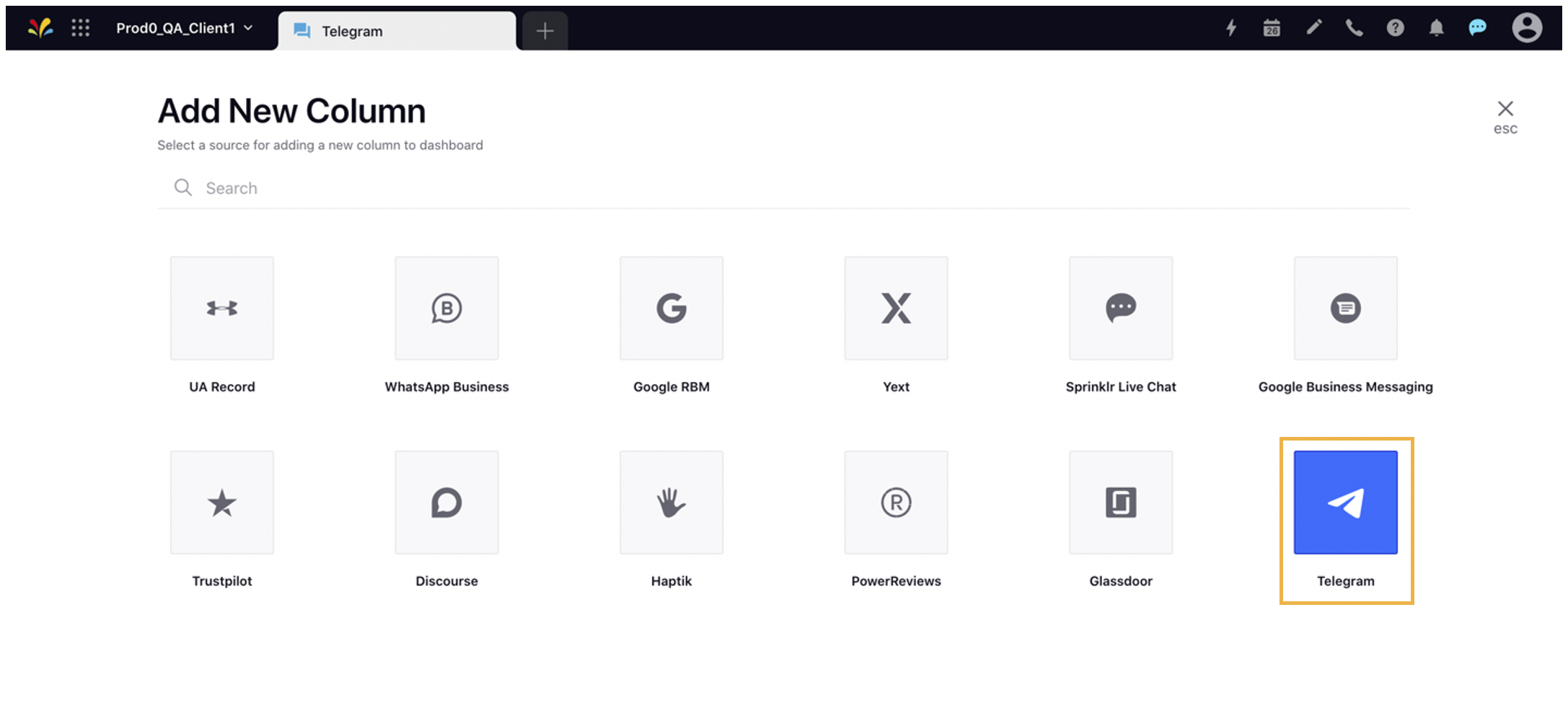
Task: Open the help question mark icon
Action: [x=1396, y=28]
